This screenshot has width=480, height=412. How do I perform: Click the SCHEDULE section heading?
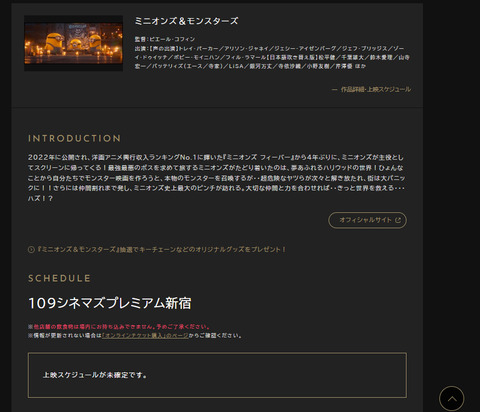[x=59, y=278]
